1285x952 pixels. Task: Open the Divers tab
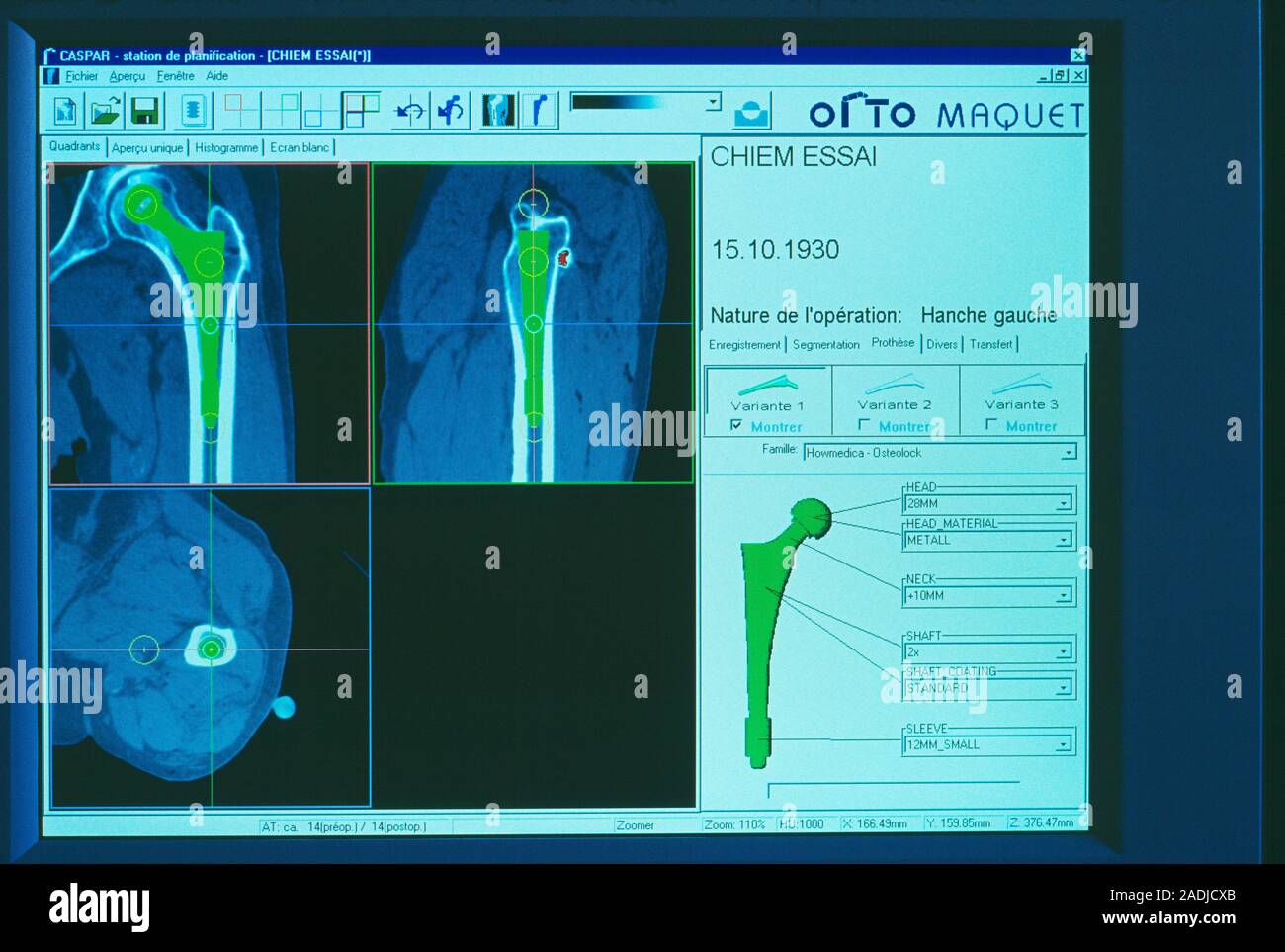click(x=942, y=345)
